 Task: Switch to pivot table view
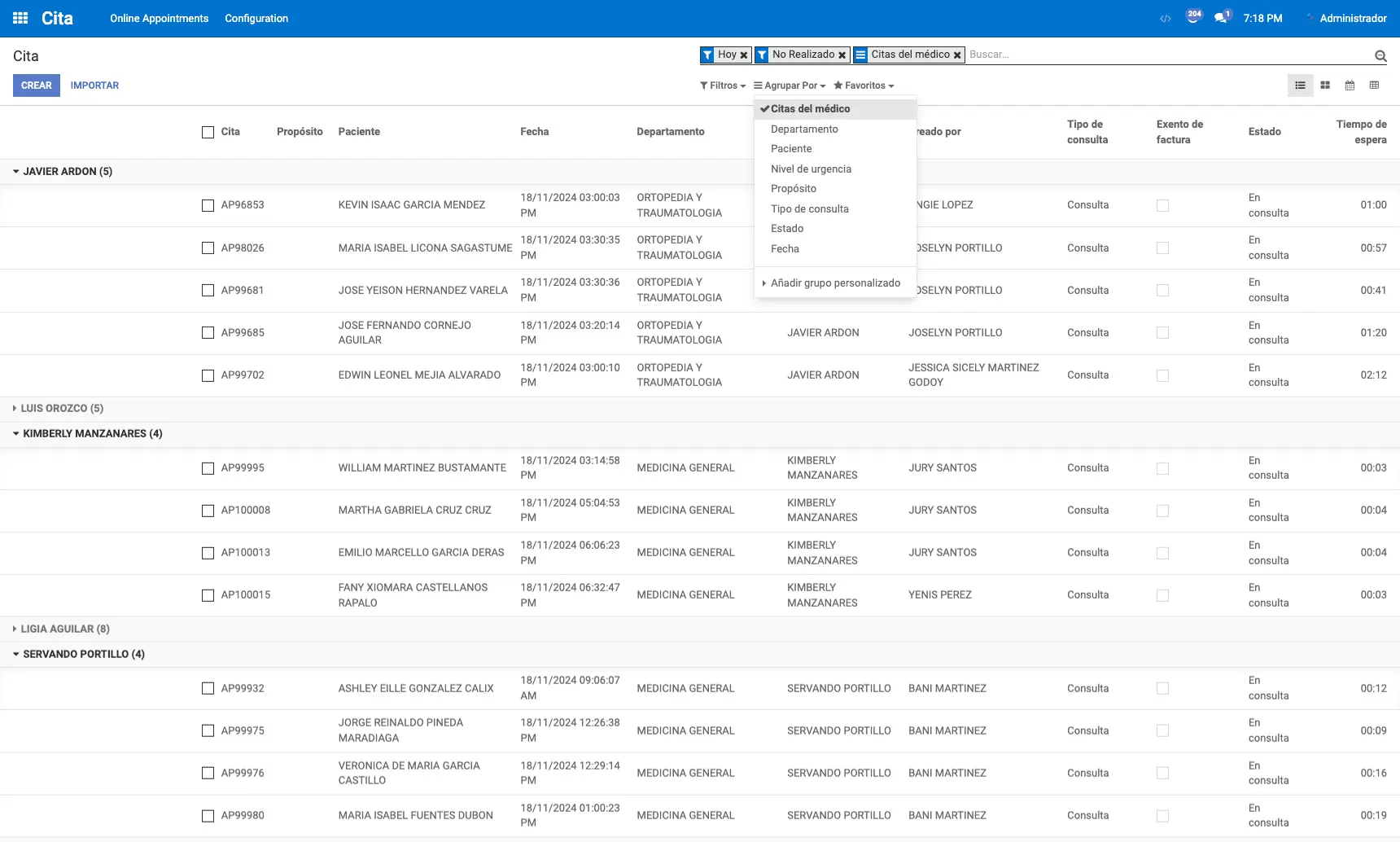coord(1374,86)
